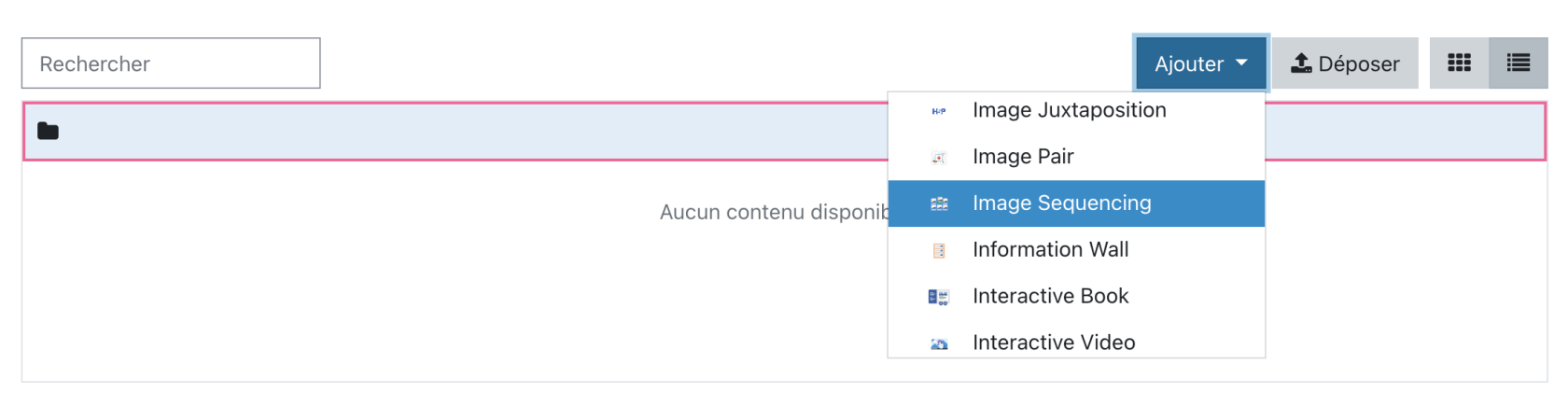Click the upload arrow icon on Déposer
The image size is (1568, 420).
(x=1301, y=63)
